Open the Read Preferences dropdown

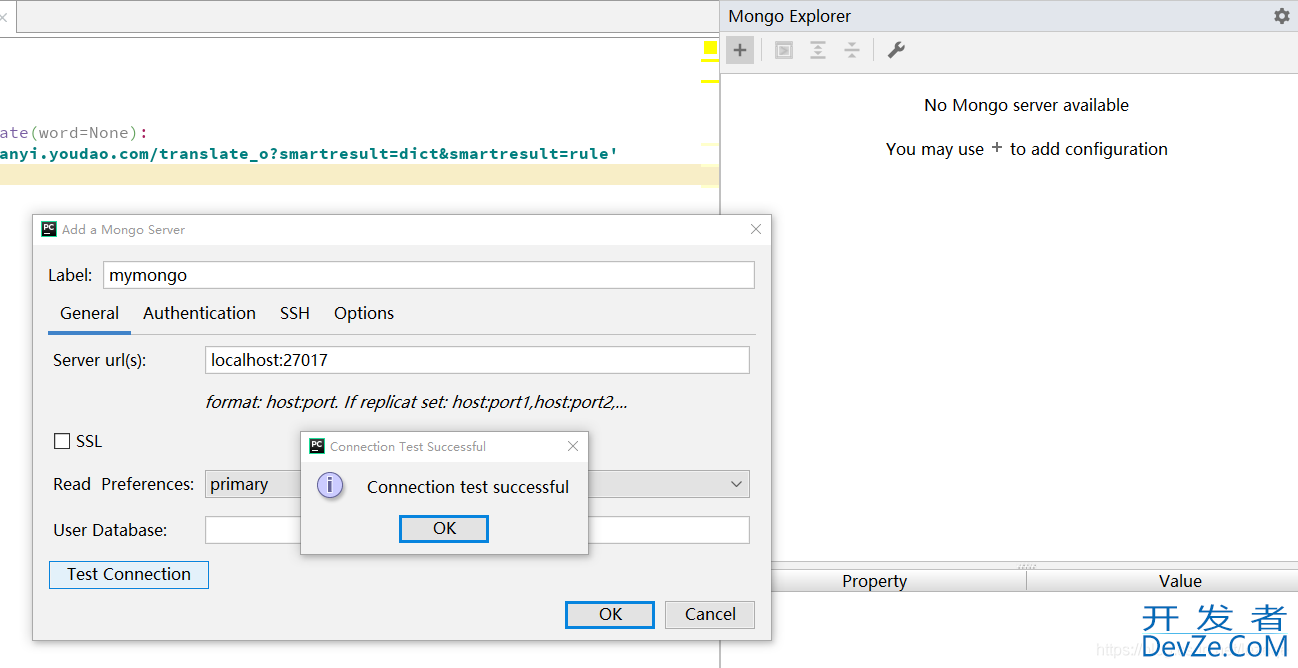pos(477,484)
